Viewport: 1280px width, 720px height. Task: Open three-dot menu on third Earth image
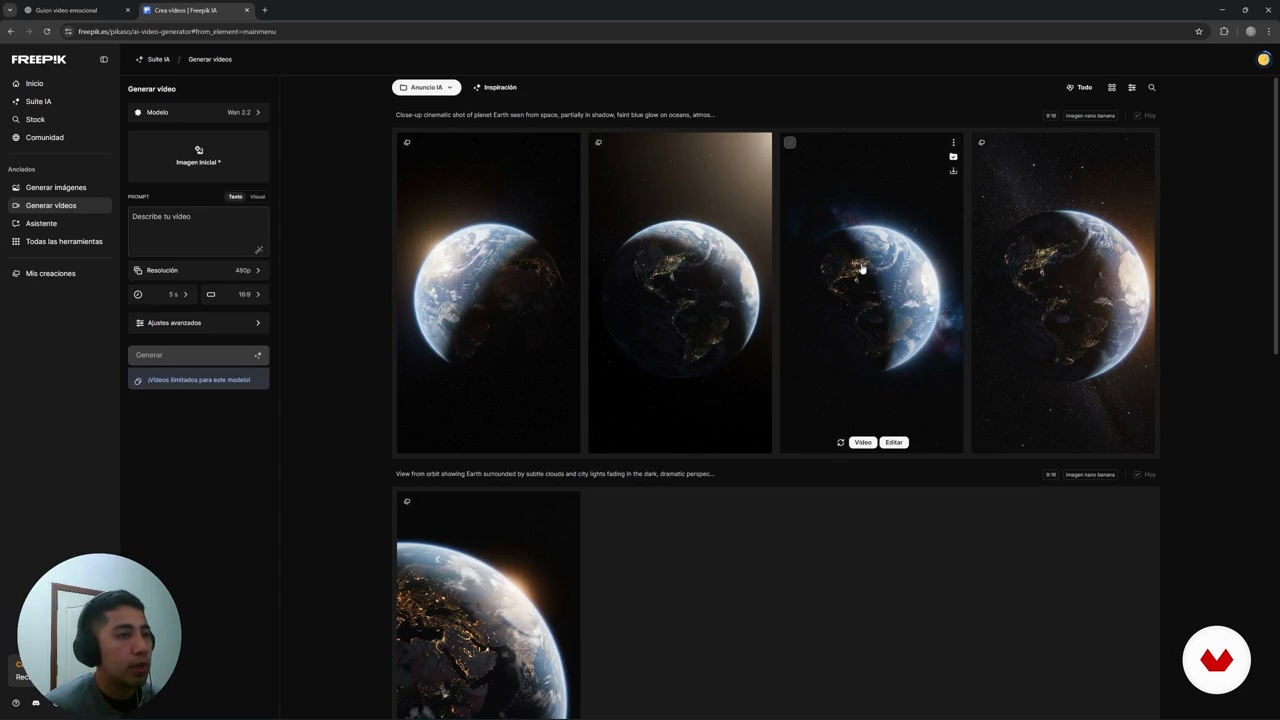pyautogui.click(x=953, y=143)
